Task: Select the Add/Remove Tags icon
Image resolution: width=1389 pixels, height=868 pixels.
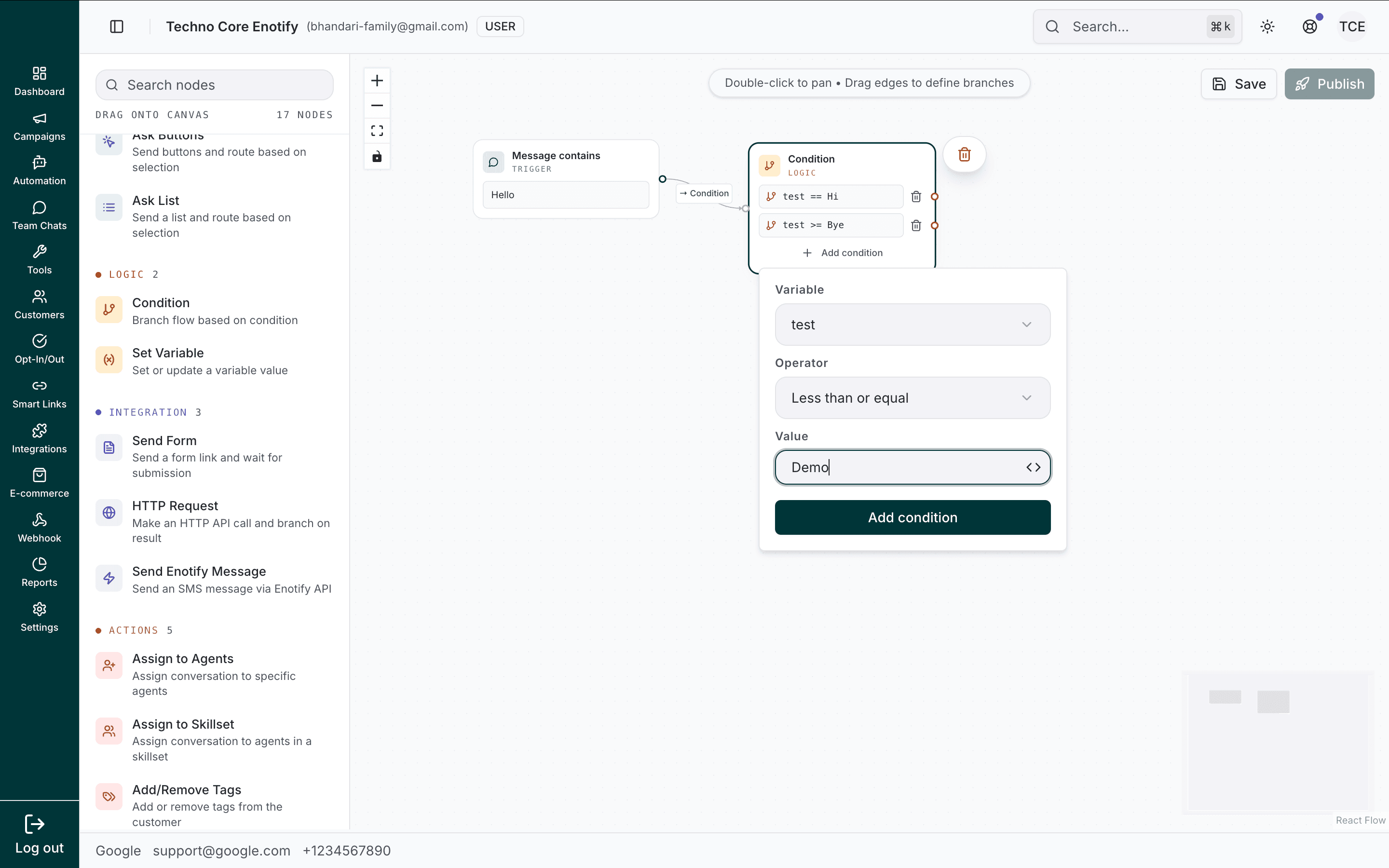Action: point(109,797)
